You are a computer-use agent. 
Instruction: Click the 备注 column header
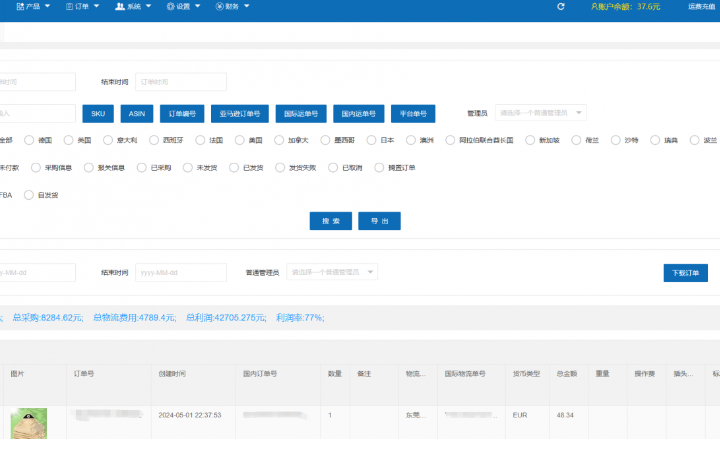[364, 374]
